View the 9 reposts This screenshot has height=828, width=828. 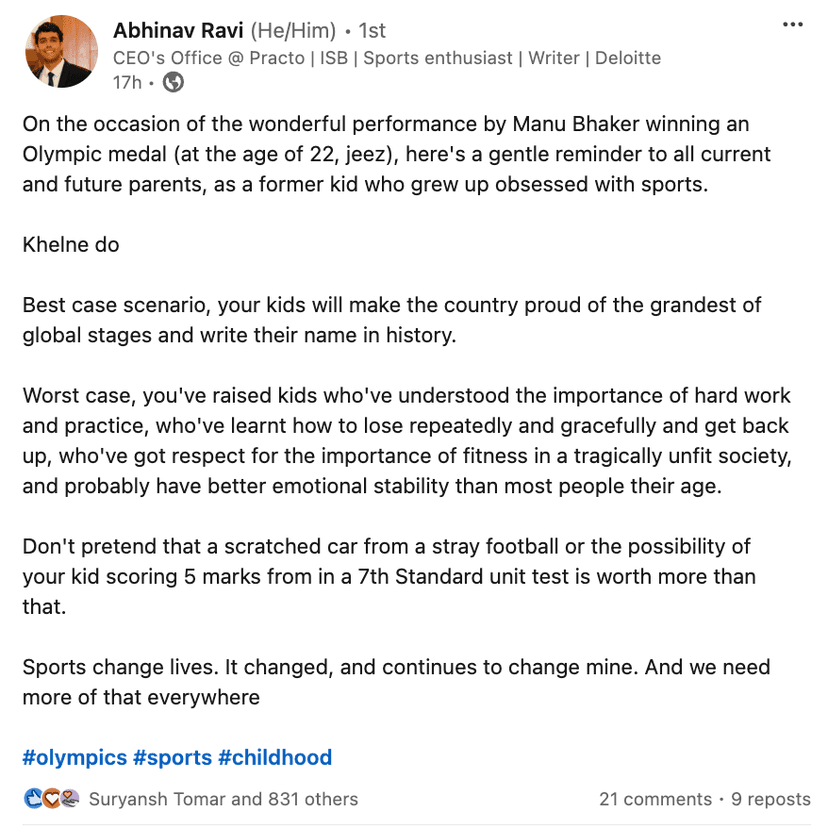(x=770, y=799)
